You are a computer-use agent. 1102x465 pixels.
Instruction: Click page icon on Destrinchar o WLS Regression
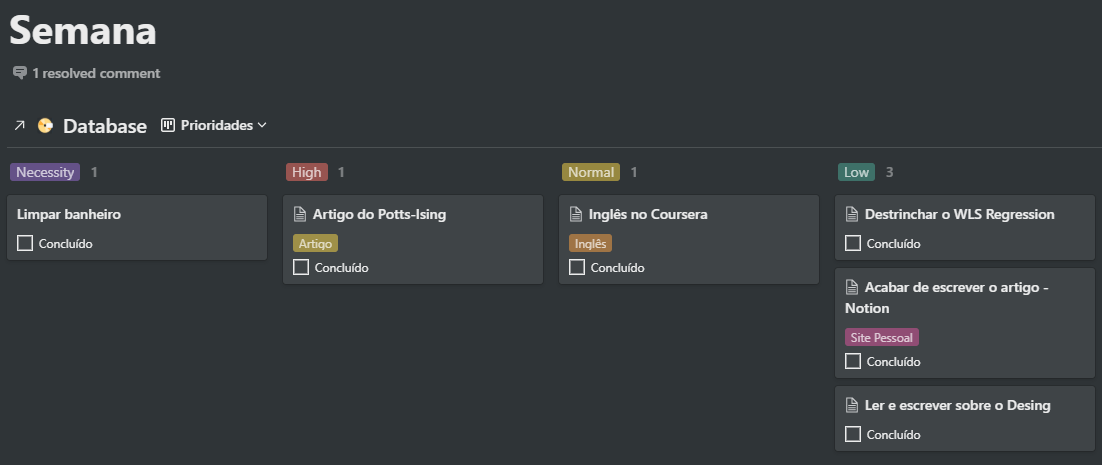[851, 214]
